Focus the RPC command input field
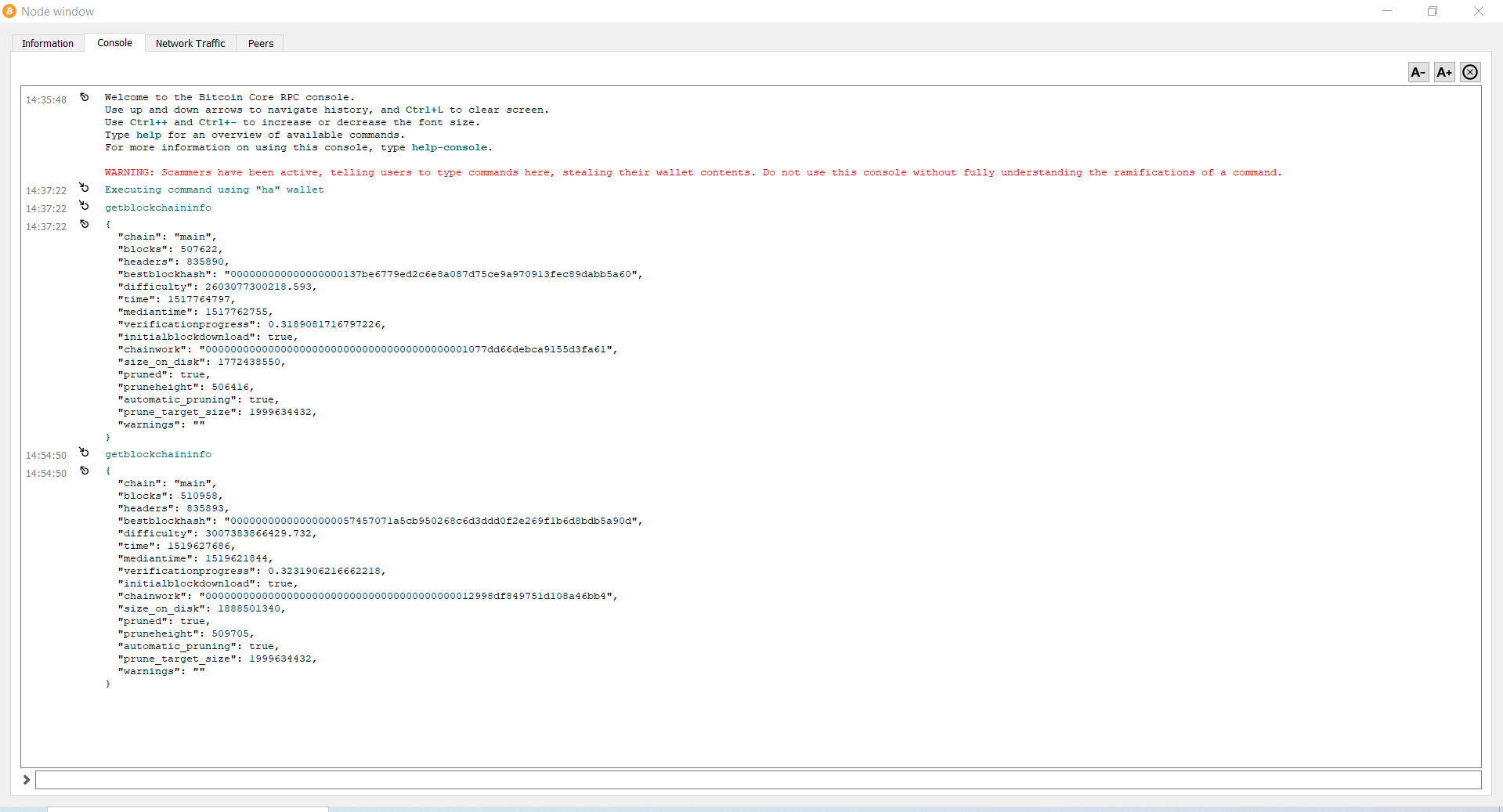The width and height of the screenshot is (1503, 812). tap(758, 780)
